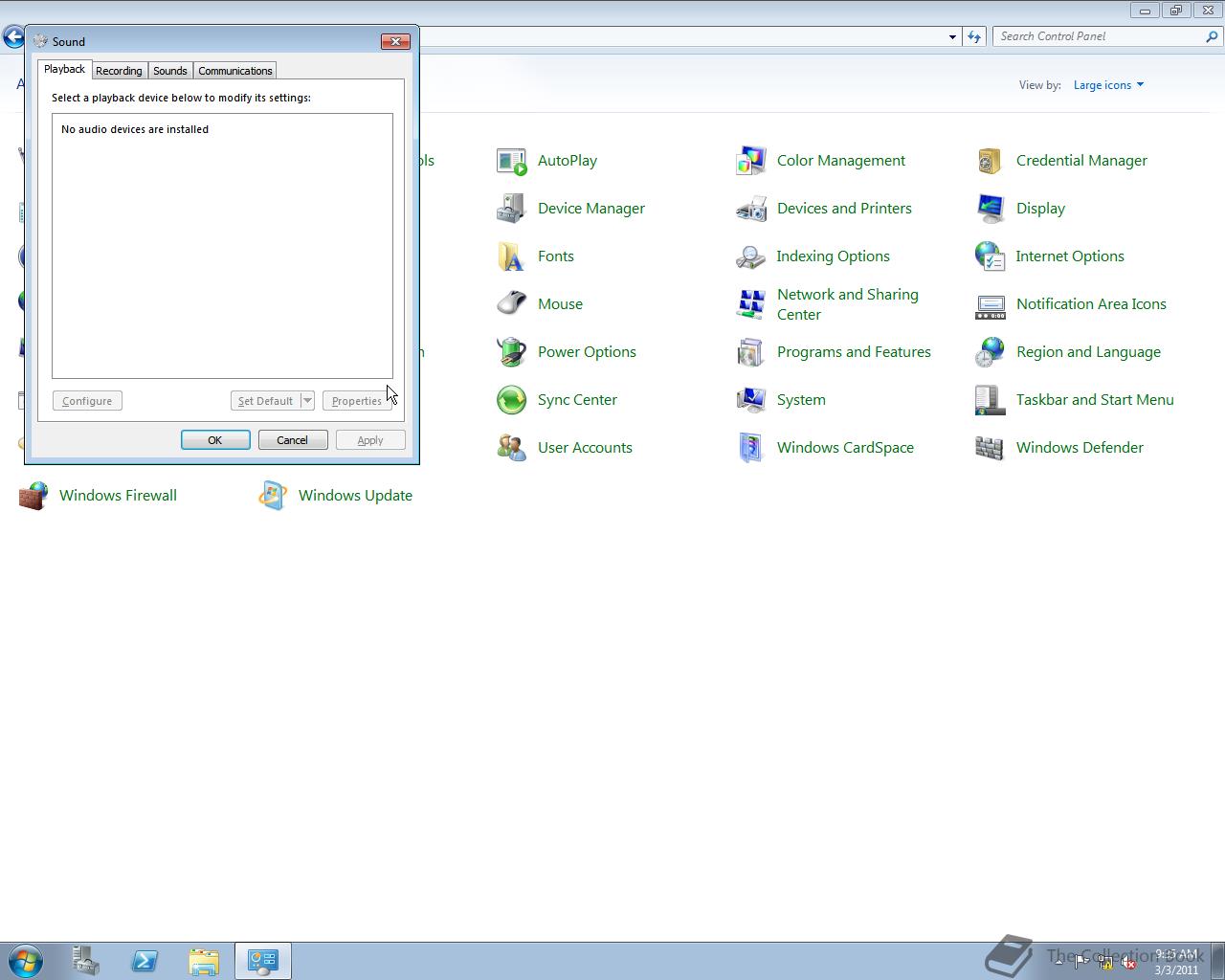Screen dimensions: 1225x980
Task: Click the Control Panel taskbar button
Action: 263,961
